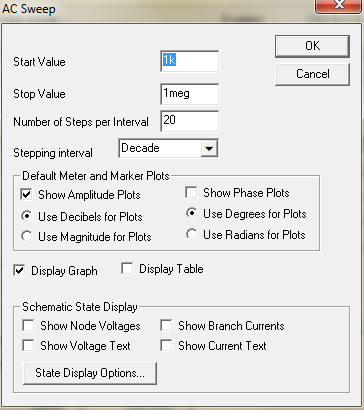Enable Display Table option
The image size is (364, 410).
point(127,269)
